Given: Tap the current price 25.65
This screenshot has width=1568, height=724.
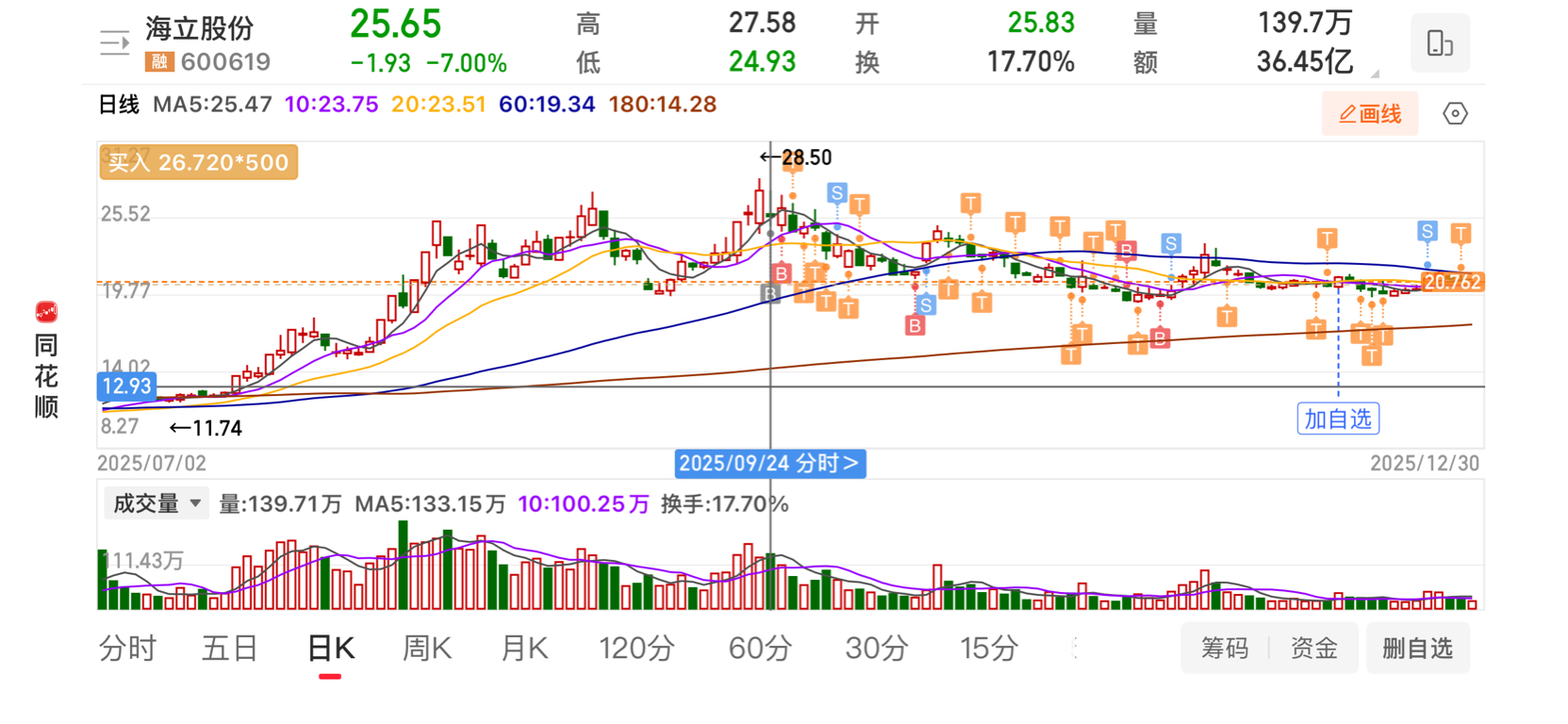Looking at the screenshot, I should coord(395,25).
